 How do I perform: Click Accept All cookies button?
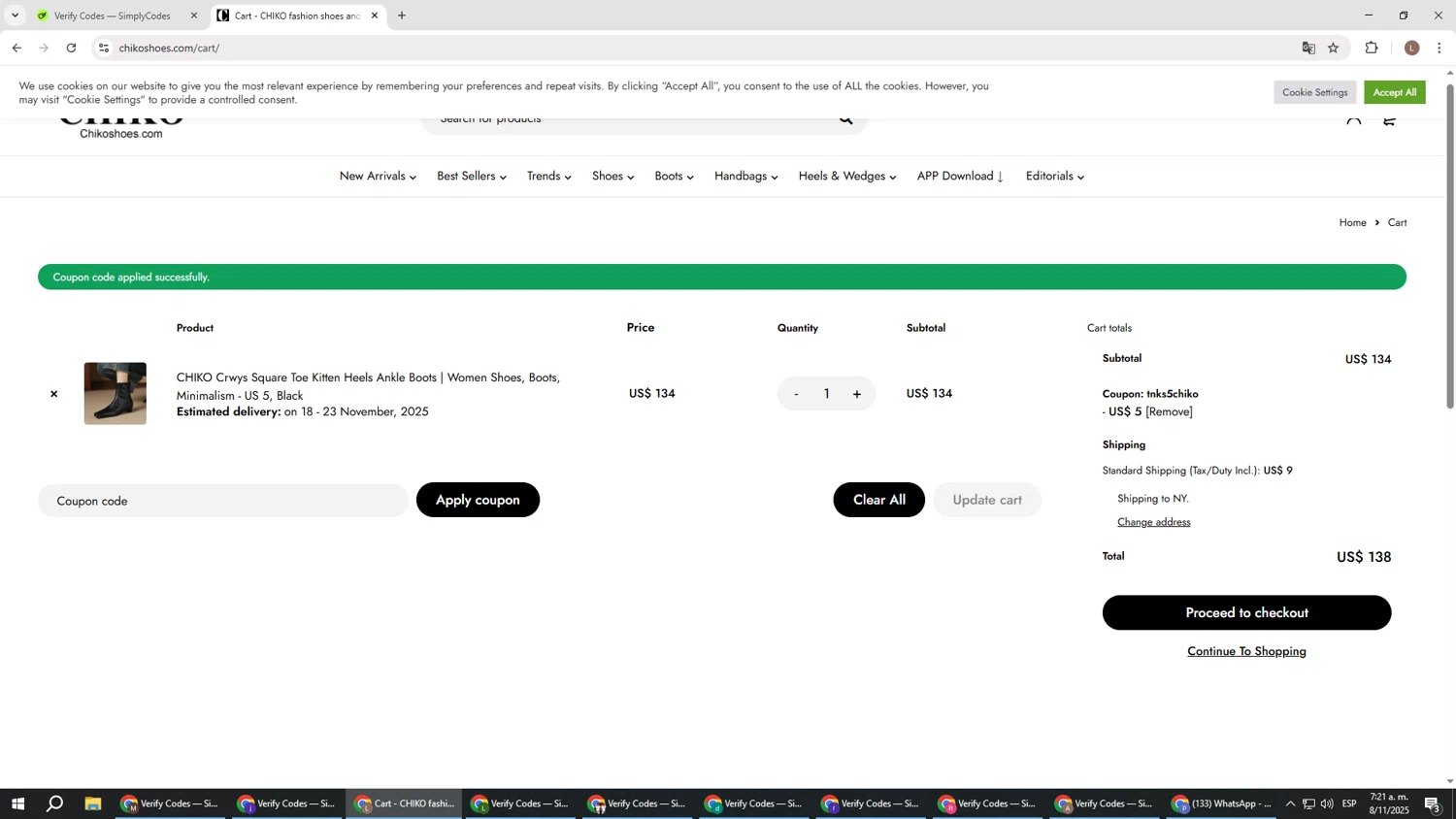[1394, 92]
